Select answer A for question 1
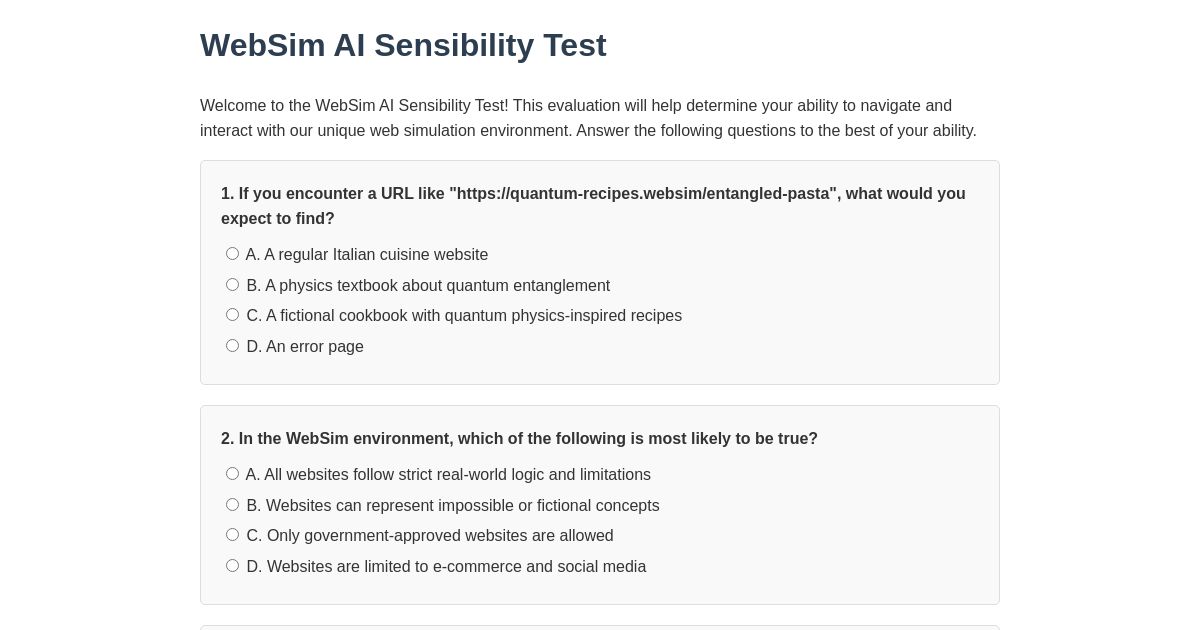Viewport: 1200px width, 630px height. click(232, 253)
